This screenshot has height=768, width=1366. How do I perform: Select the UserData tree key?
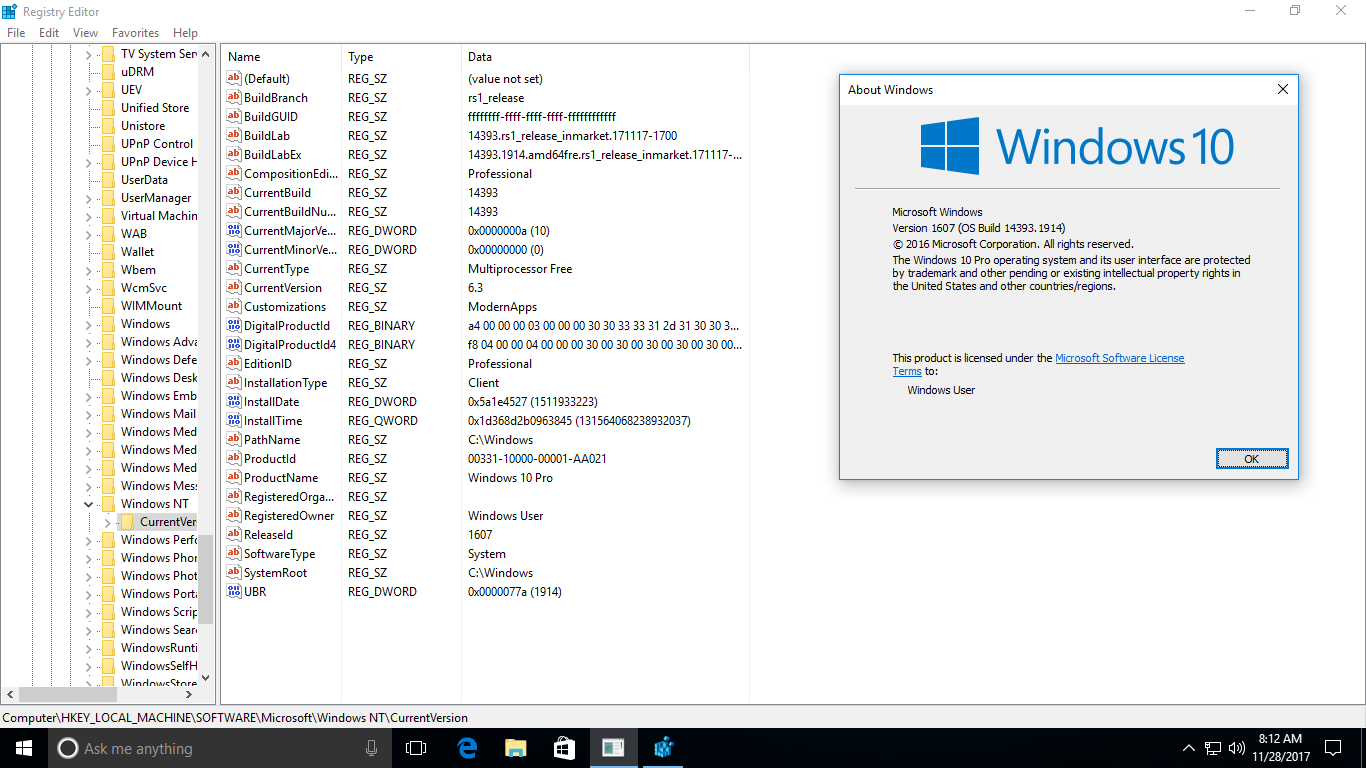pyautogui.click(x=144, y=180)
